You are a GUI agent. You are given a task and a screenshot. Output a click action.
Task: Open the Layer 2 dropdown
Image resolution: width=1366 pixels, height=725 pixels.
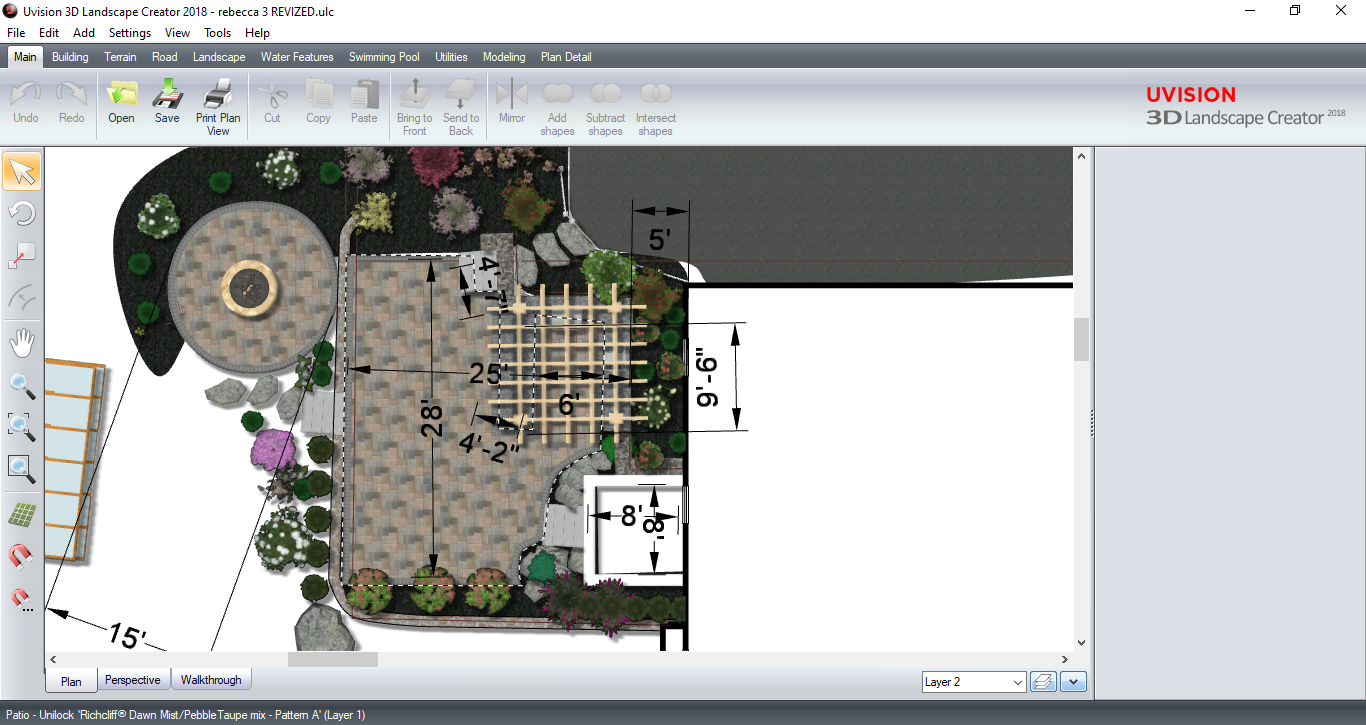click(974, 682)
